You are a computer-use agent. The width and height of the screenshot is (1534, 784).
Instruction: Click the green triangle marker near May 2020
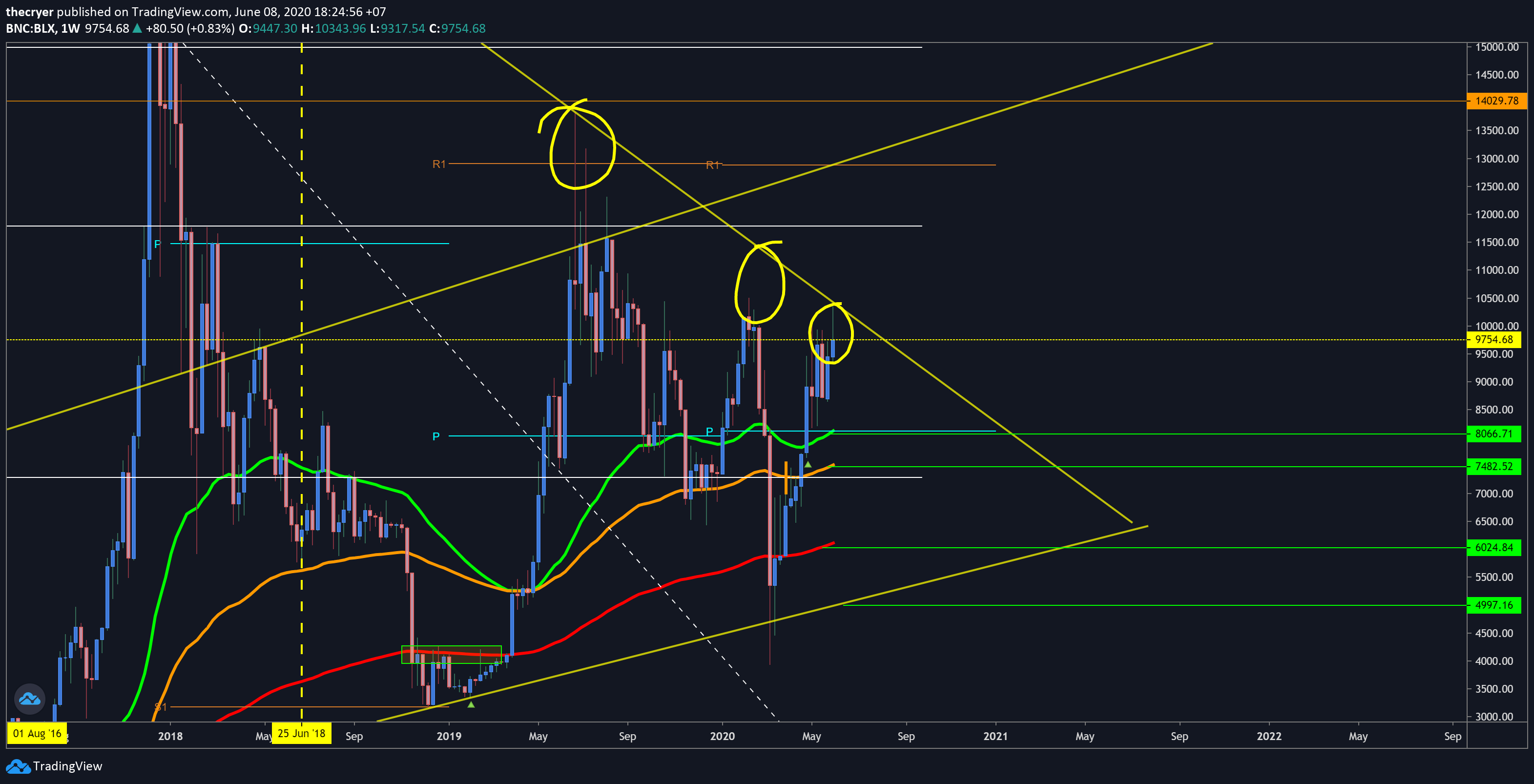tap(808, 464)
